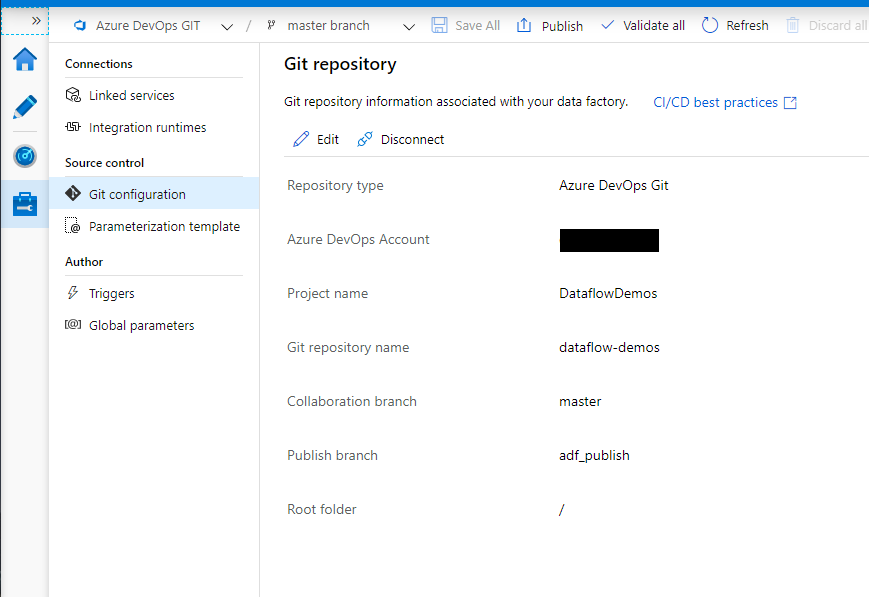Screen dimensions: 869x597
Task: Click the Save All disk icon
Action: [x=439, y=25]
